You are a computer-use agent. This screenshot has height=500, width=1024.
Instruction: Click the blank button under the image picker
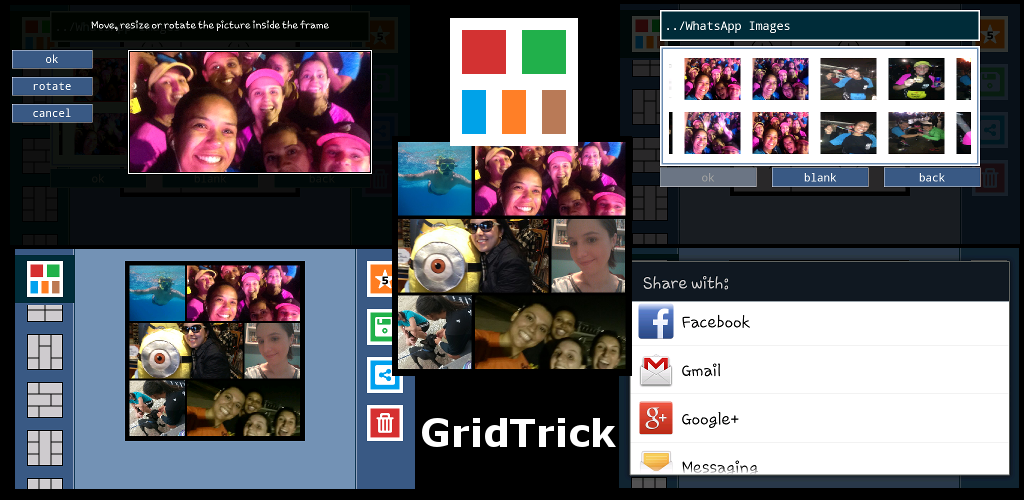coord(820,178)
